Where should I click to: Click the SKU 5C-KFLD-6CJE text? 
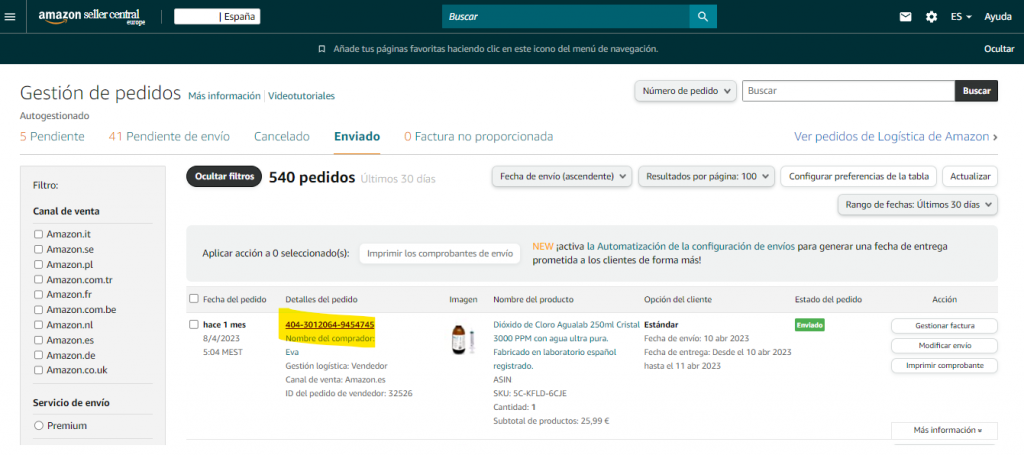(532, 393)
